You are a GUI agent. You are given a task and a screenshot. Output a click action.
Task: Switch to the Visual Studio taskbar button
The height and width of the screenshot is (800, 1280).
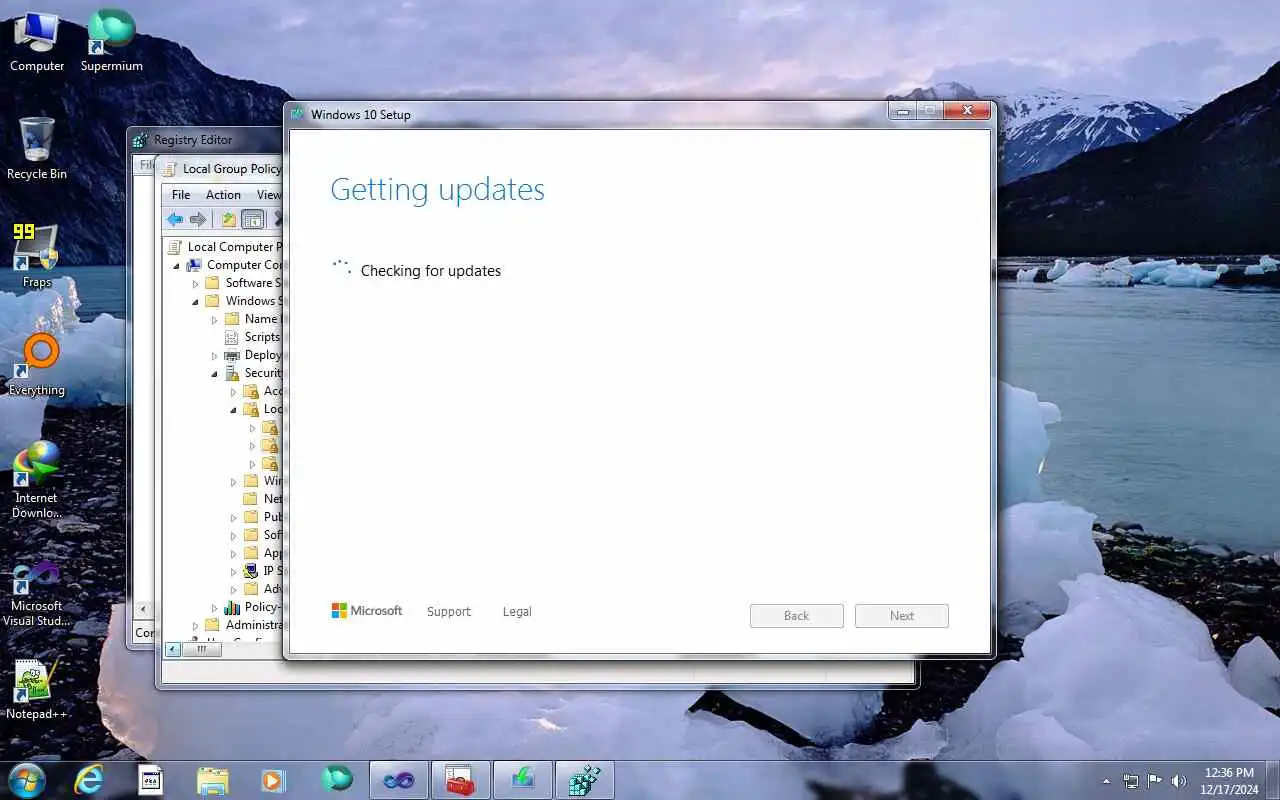point(399,780)
